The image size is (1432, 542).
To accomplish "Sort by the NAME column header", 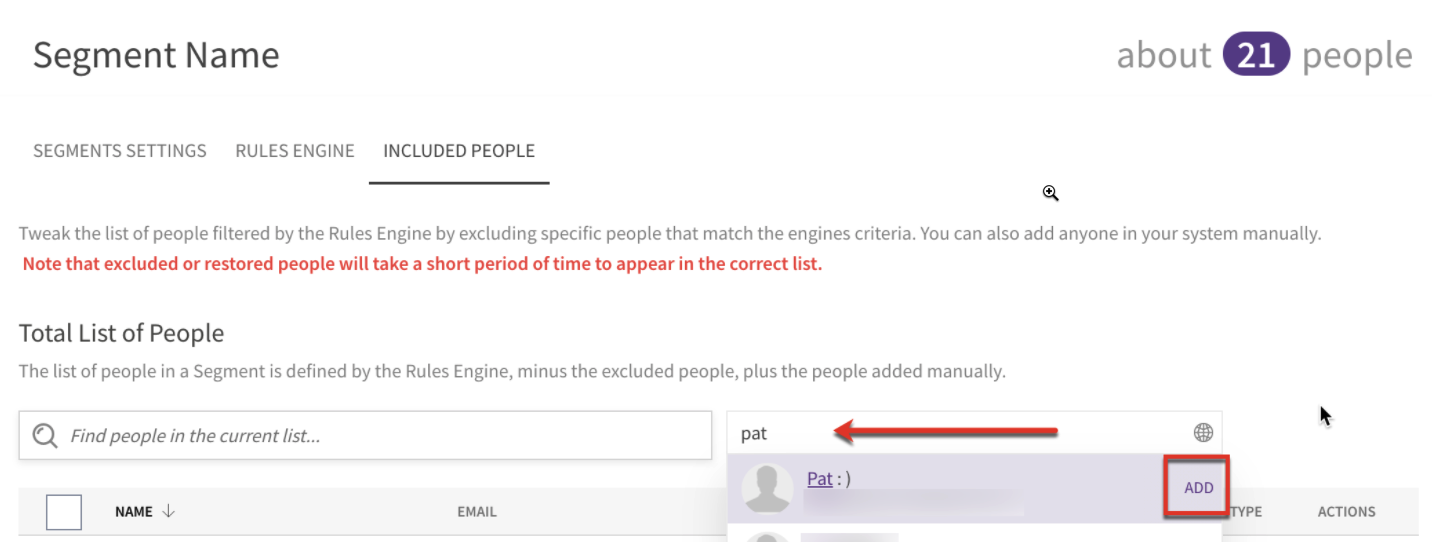I will [x=134, y=512].
